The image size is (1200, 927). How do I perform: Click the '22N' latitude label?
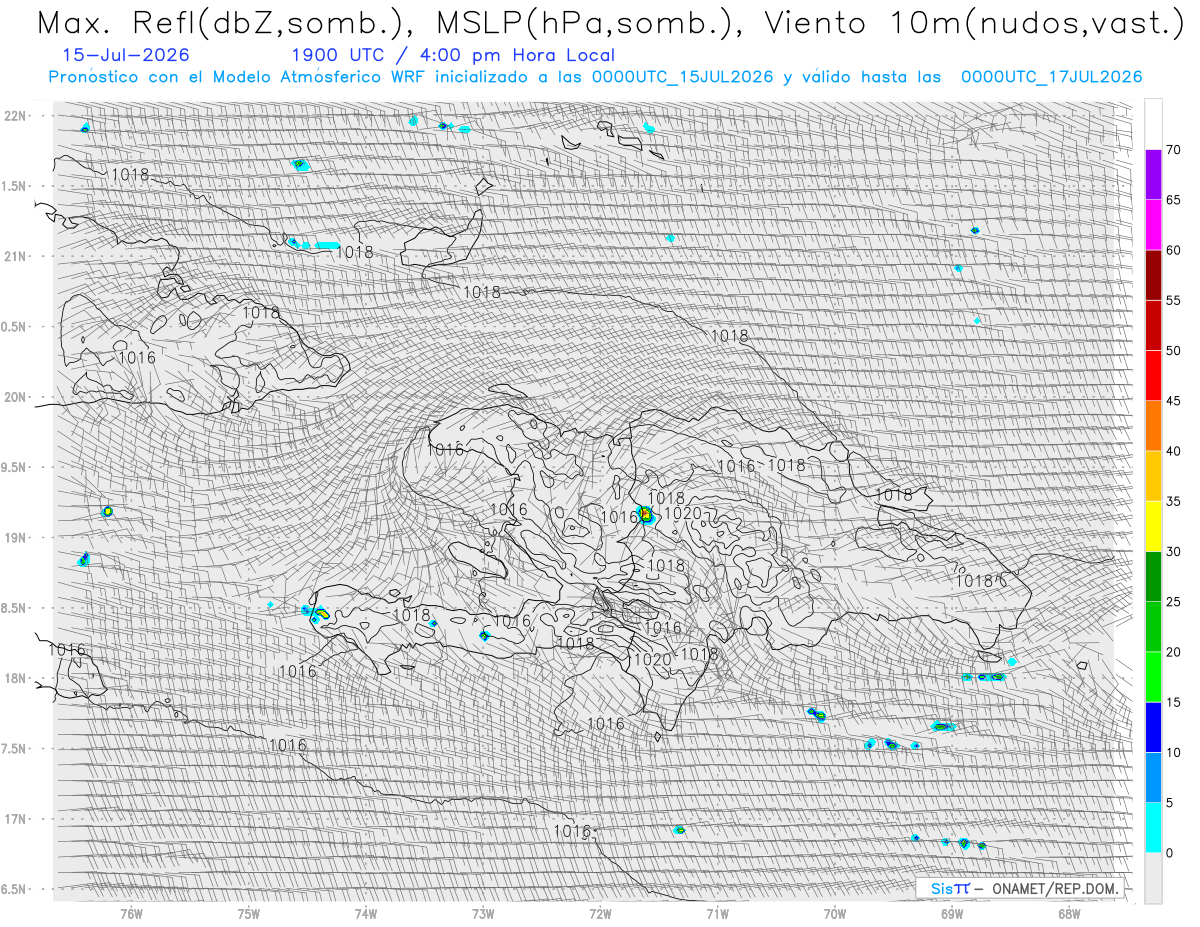point(16,116)
